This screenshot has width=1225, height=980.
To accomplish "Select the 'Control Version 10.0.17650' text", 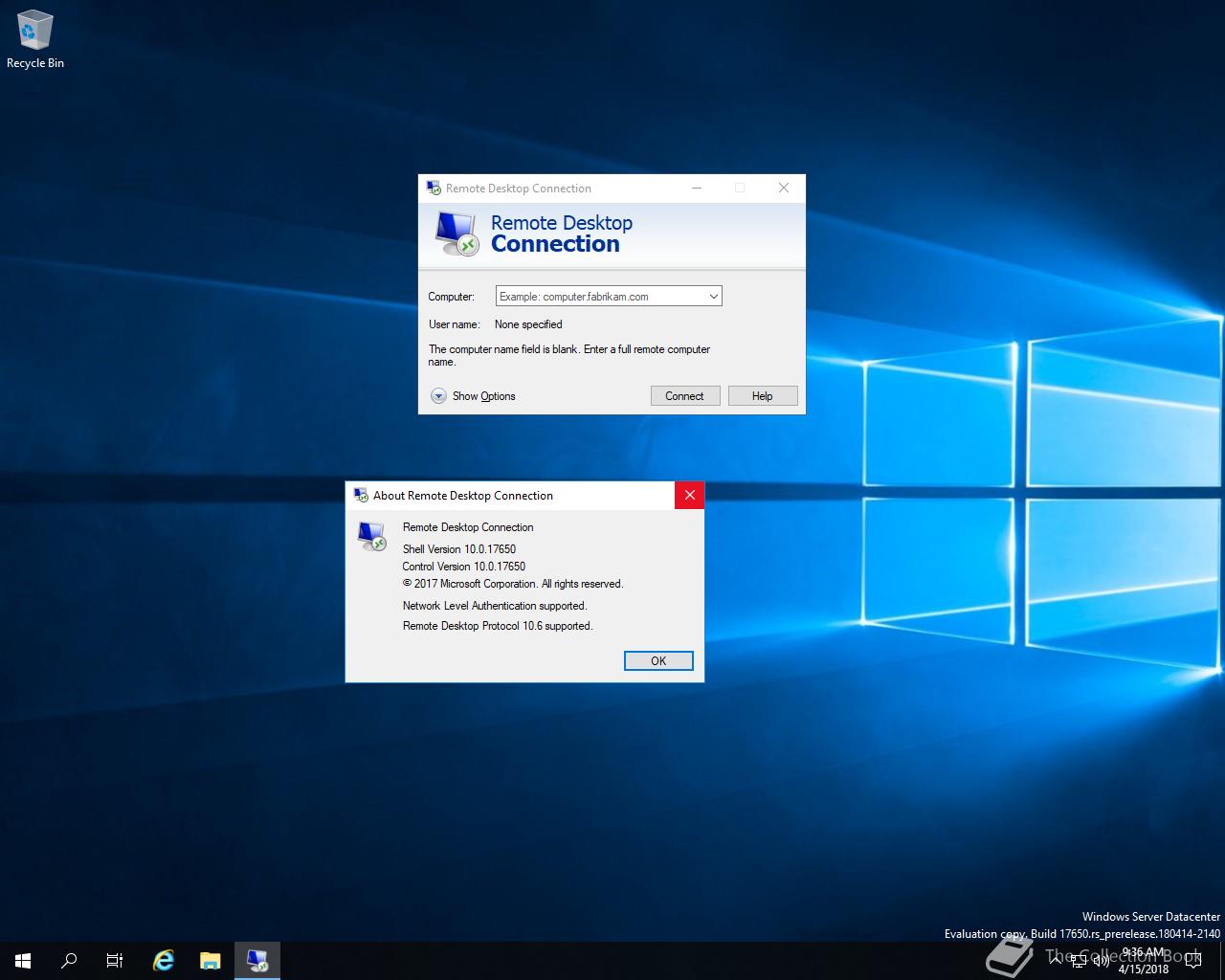I will pos(464,567).
